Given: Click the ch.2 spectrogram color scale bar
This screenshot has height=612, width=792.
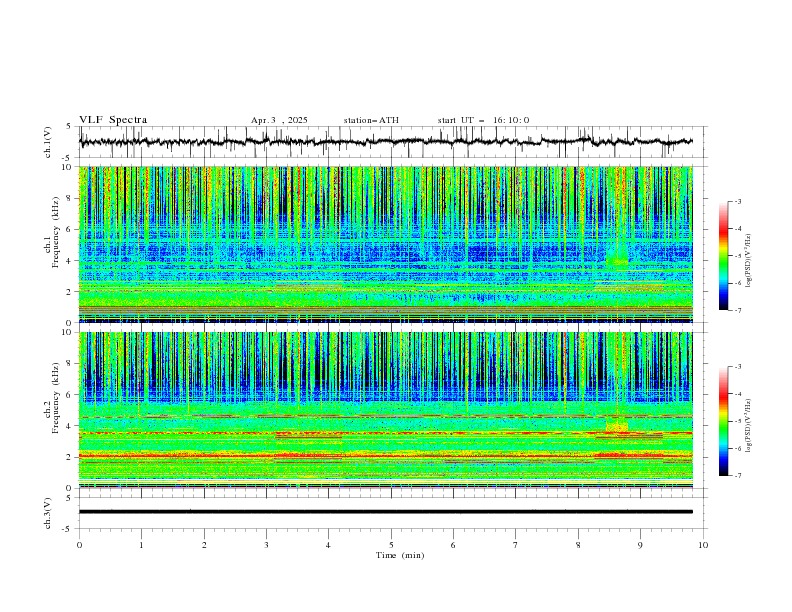Looking at the screenshot, I should pos(723,421).
